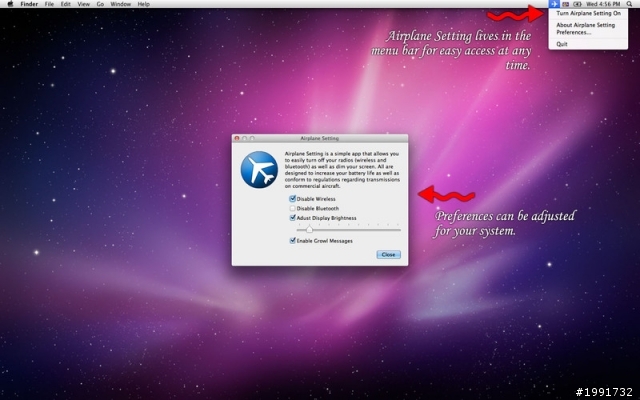Click the Airplane Setting window title bar
This screenshot has width=640, height=400.
point(320,138)
